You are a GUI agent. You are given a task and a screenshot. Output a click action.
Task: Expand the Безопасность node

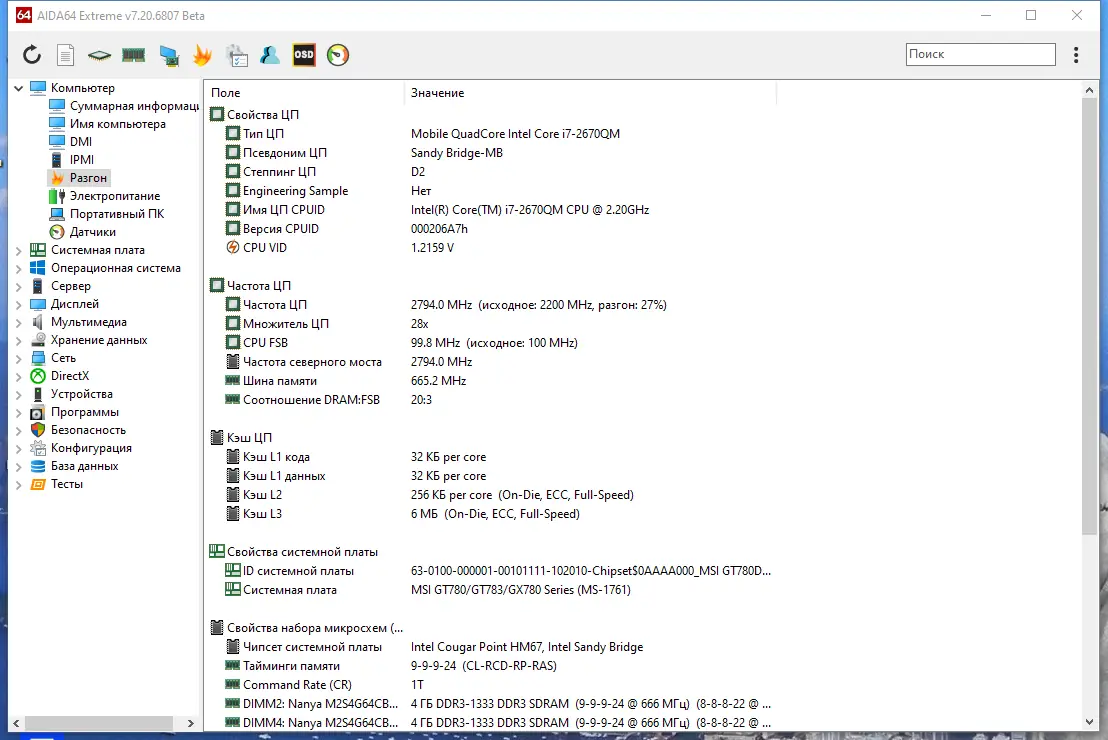(18, 430)
